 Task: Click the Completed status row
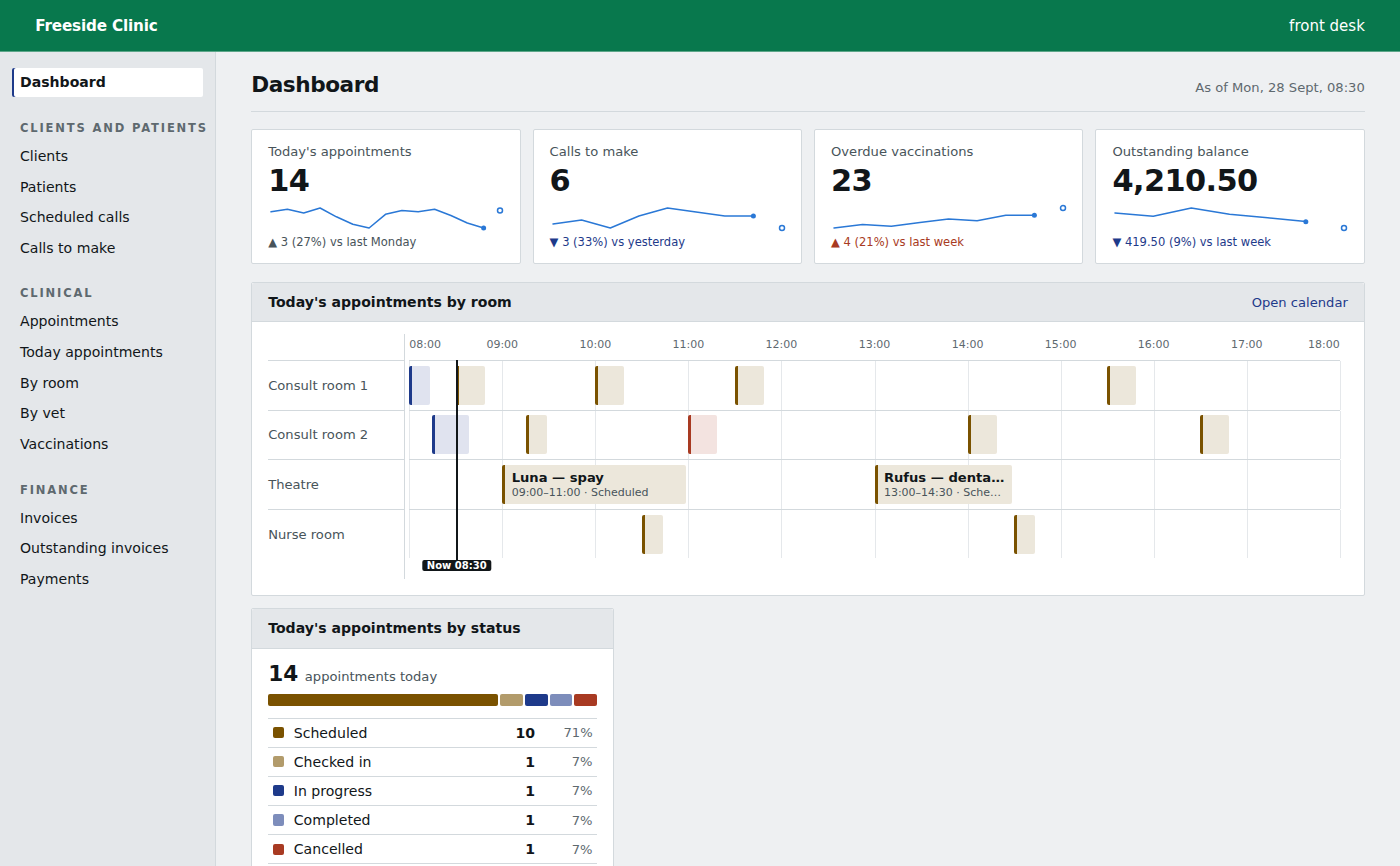pos(432,820)
